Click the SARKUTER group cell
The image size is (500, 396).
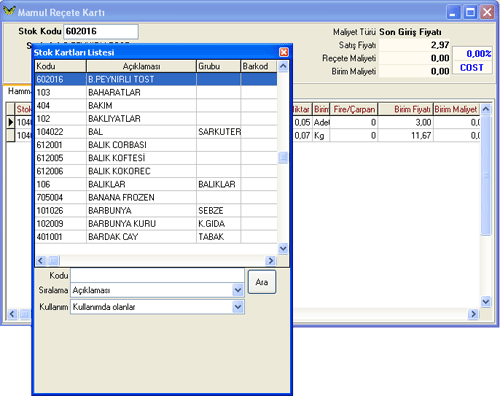(x=219, y=132)
